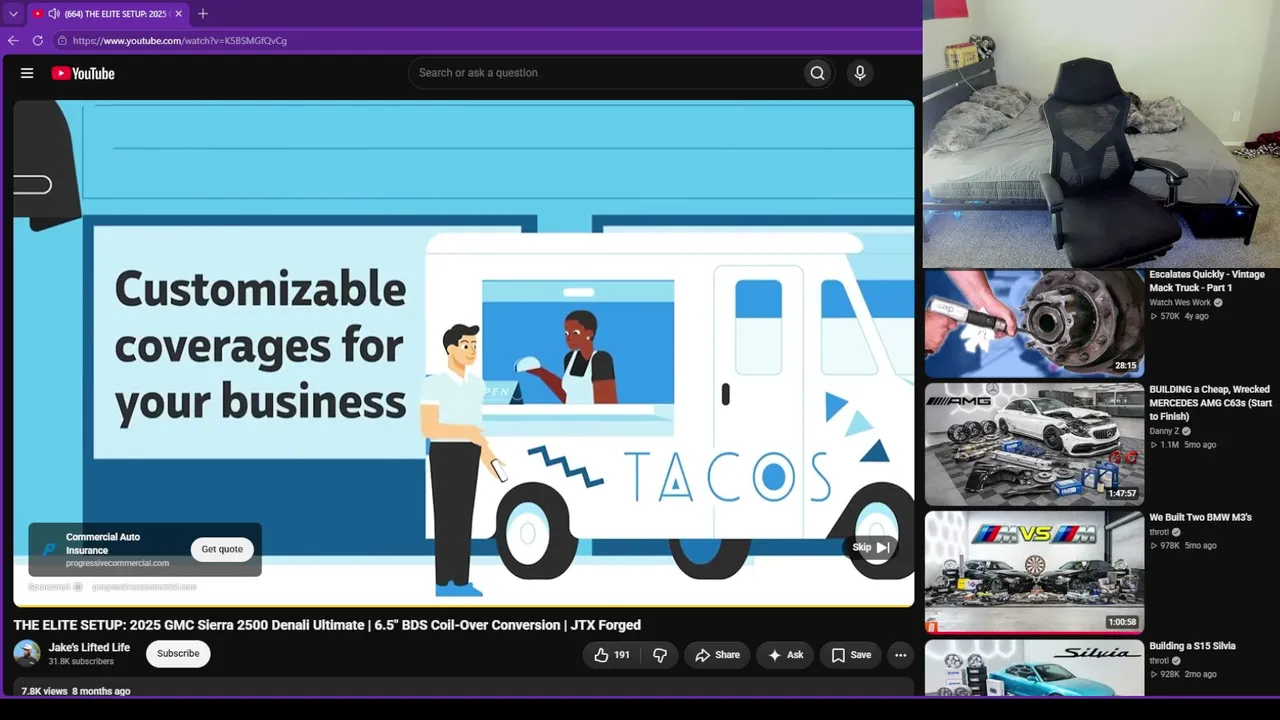View site information icon in address bar
The height and width of the screenshot is (720, 1280).
tap(62, 41)
